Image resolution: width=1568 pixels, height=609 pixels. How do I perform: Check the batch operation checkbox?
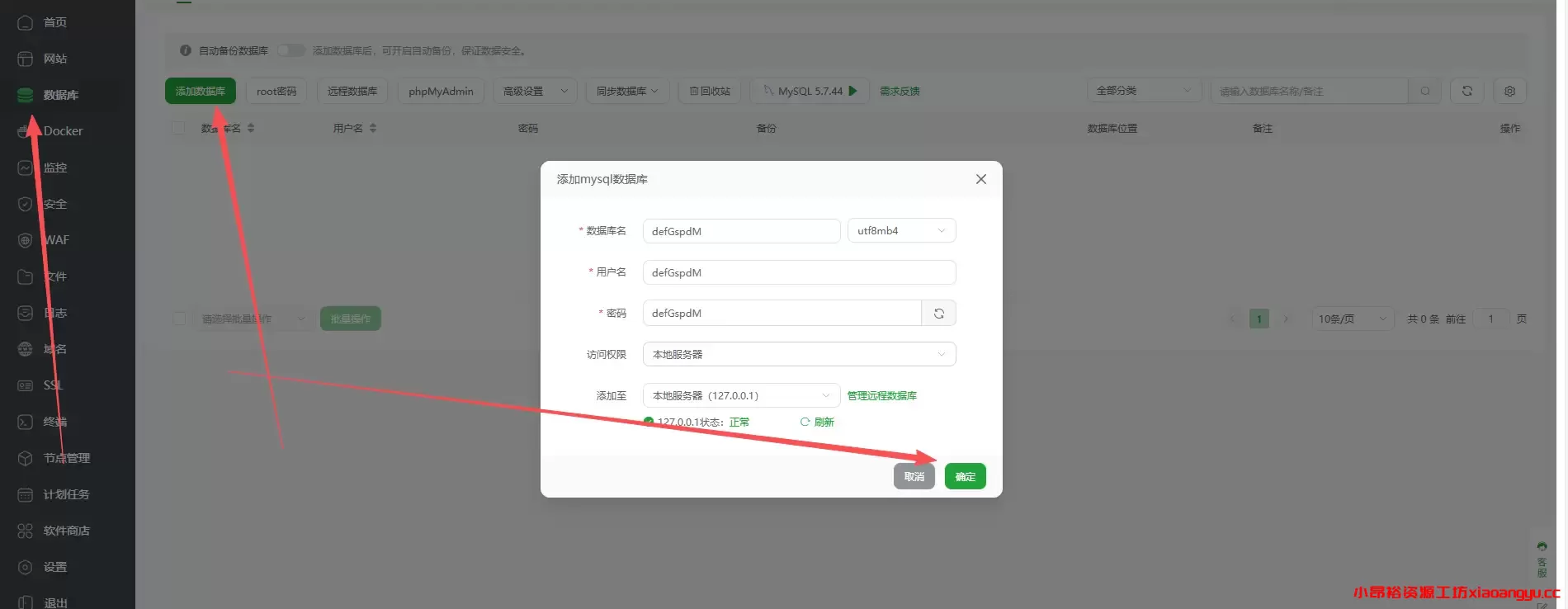pos(179,319)
